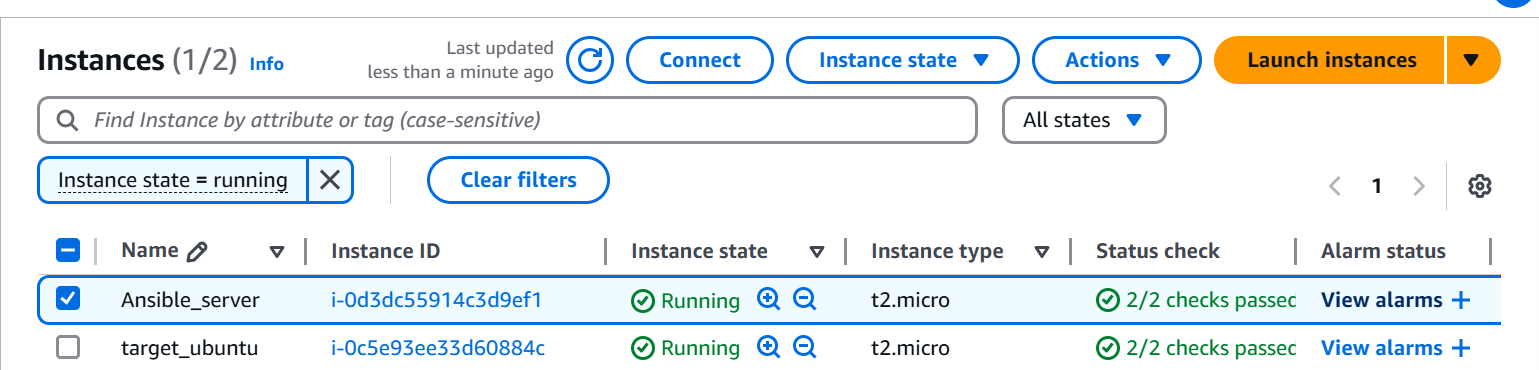Select the target_ubuntu instance checkbox
The height and width of the screenshot is (370, 1539).
tap(68, 347)
